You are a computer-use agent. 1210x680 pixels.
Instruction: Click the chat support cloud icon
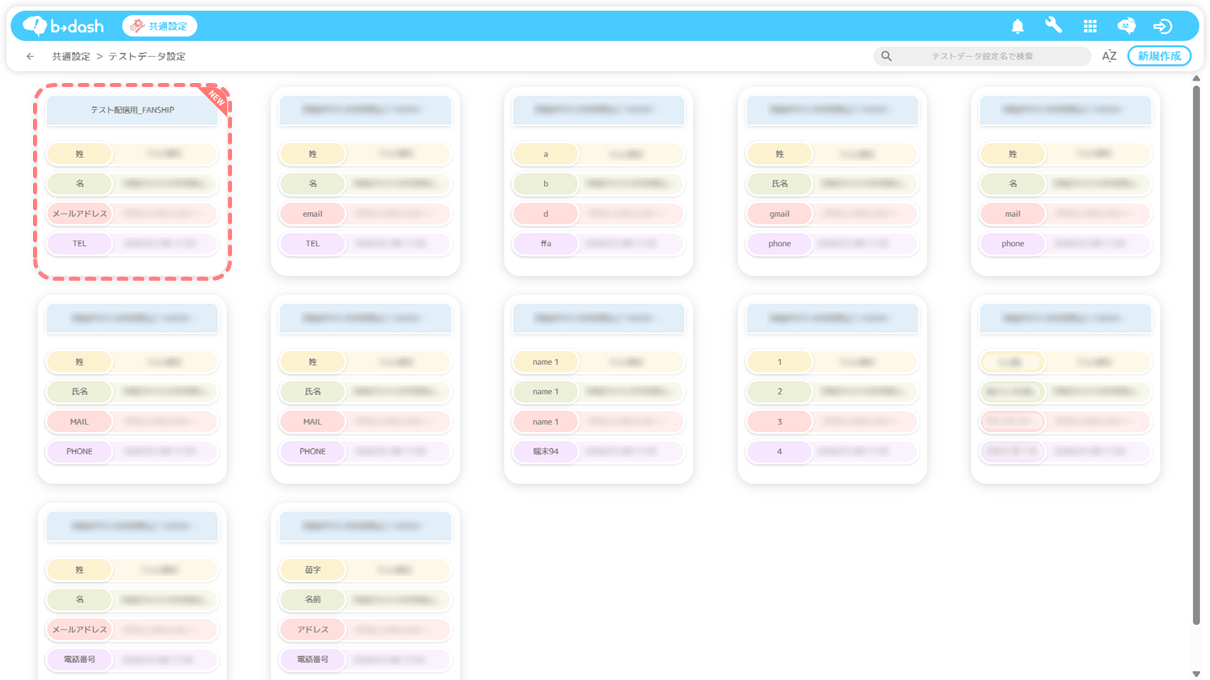click(x=1126, y=26)
